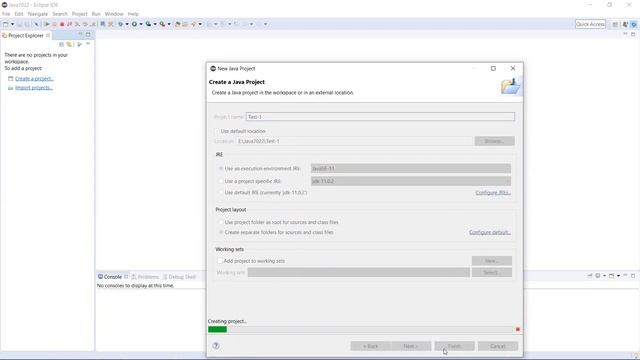Viewport: 640px width, 360px height.
Task: Select Use an execution environment JRE radio
Action: pos(221,168)
